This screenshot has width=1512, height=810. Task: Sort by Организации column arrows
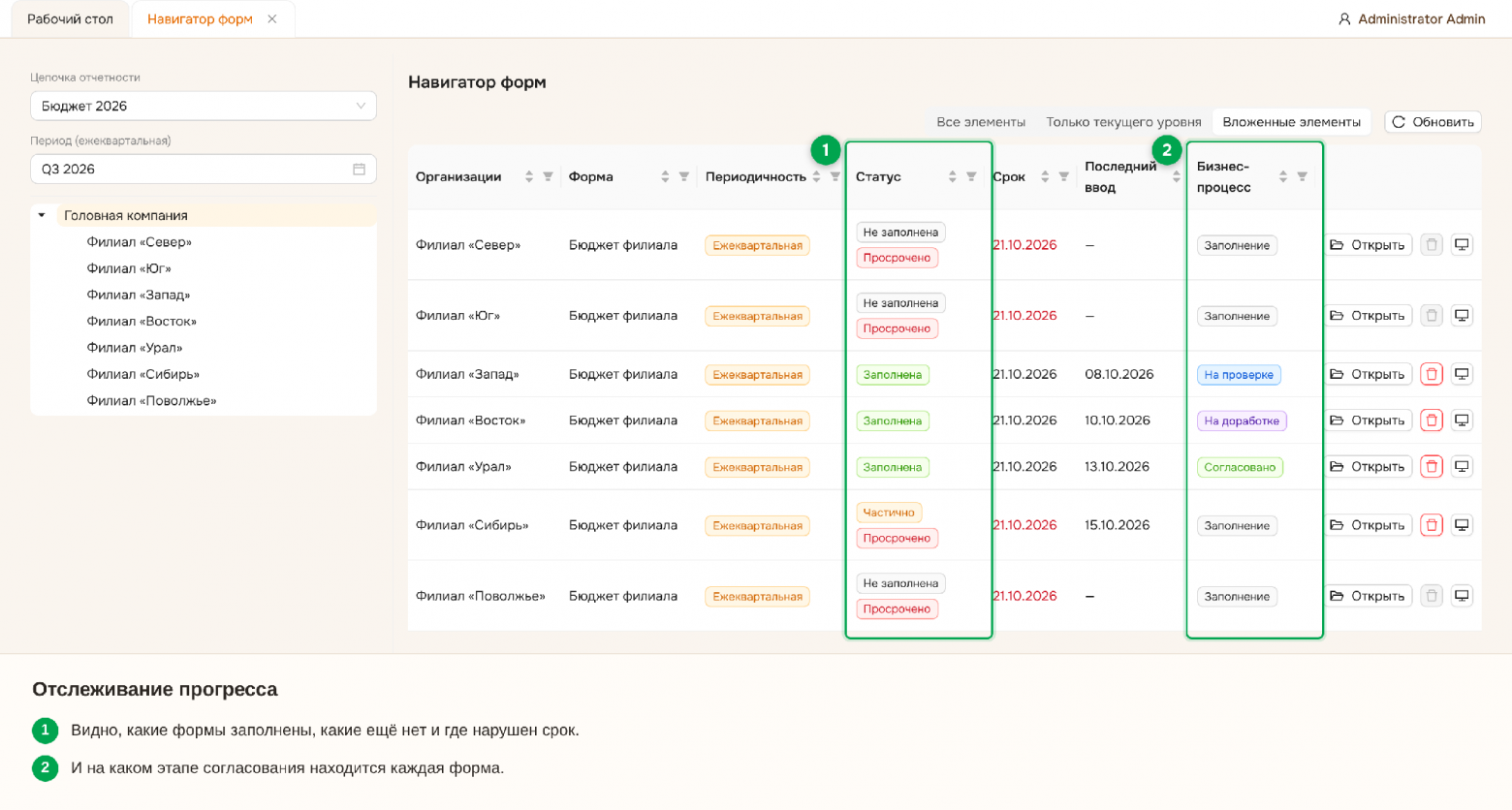pyautogui.click(x=529, y=176)
